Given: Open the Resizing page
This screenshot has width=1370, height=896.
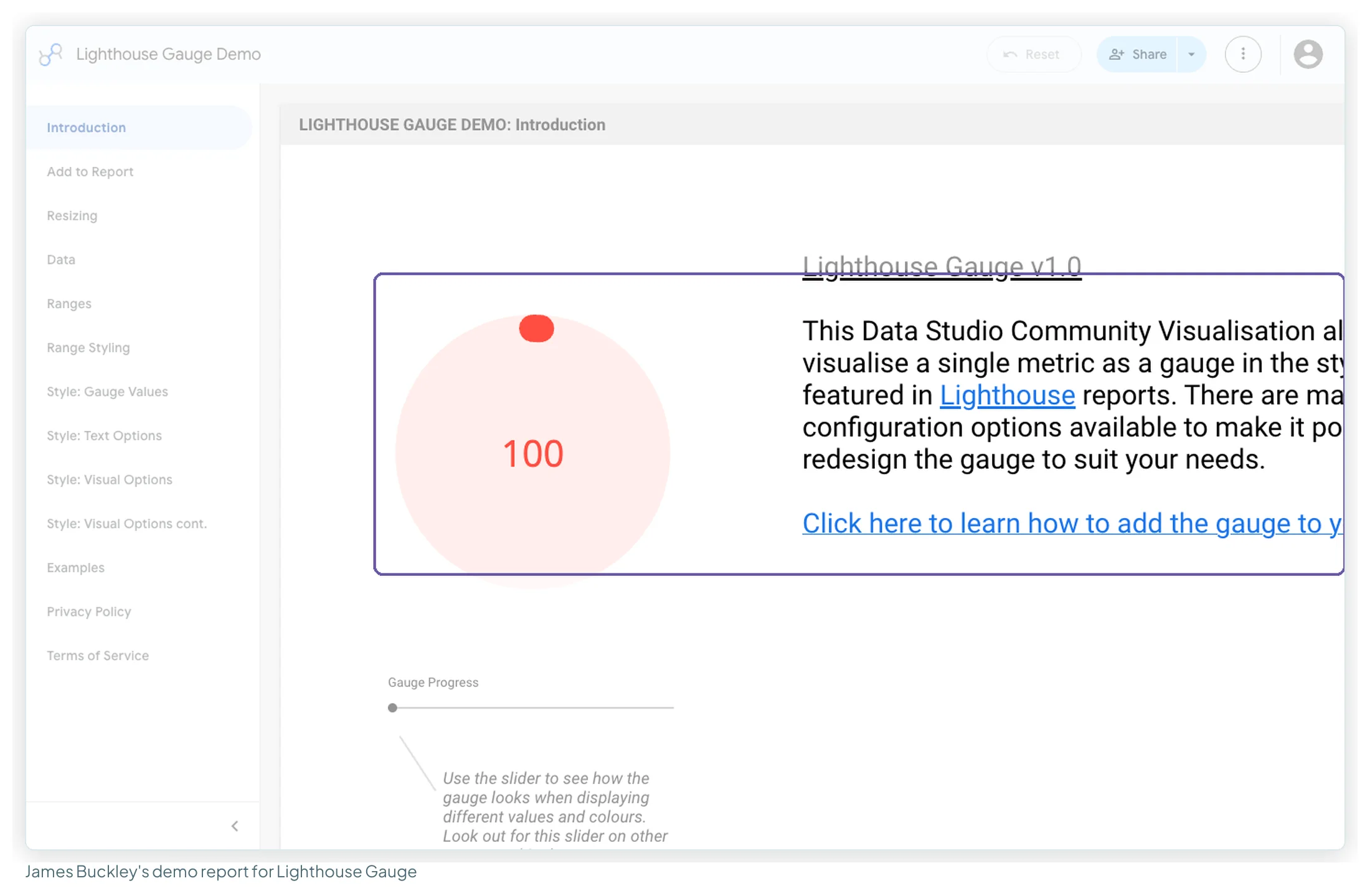Looking at the screenshot, I should pos(72,216).
